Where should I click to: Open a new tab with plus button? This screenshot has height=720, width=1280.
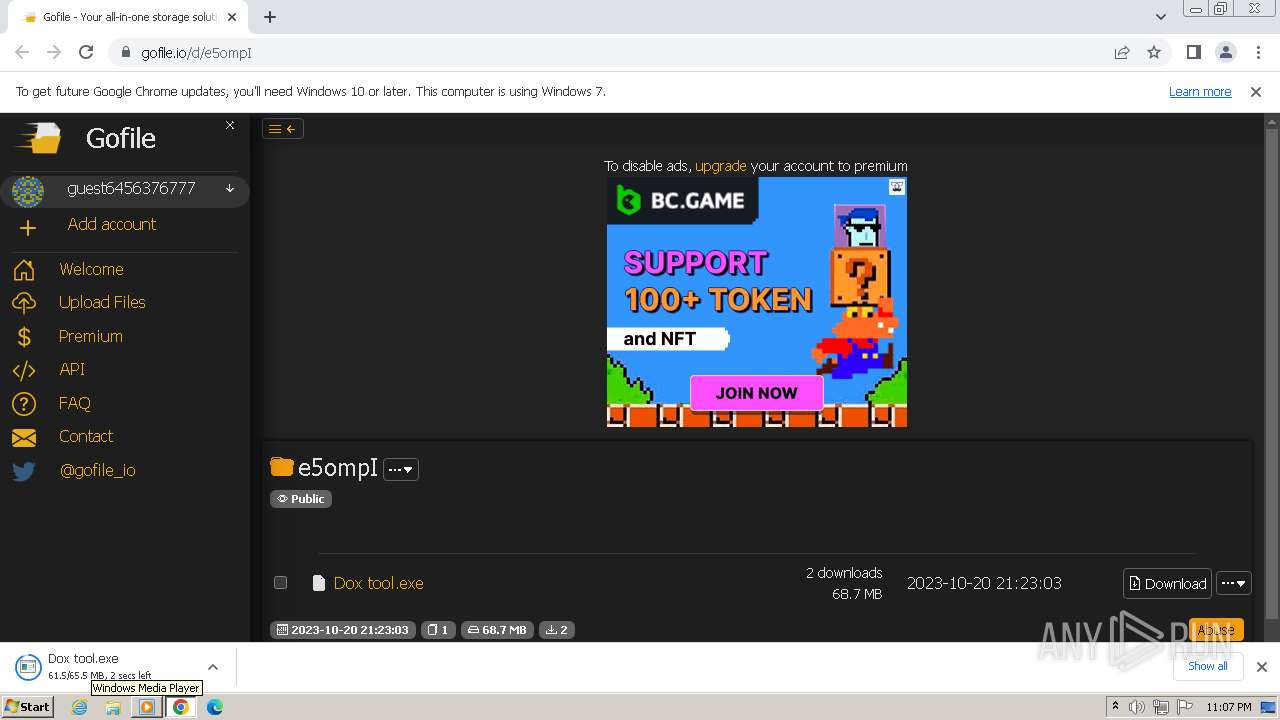coord(270,16)
